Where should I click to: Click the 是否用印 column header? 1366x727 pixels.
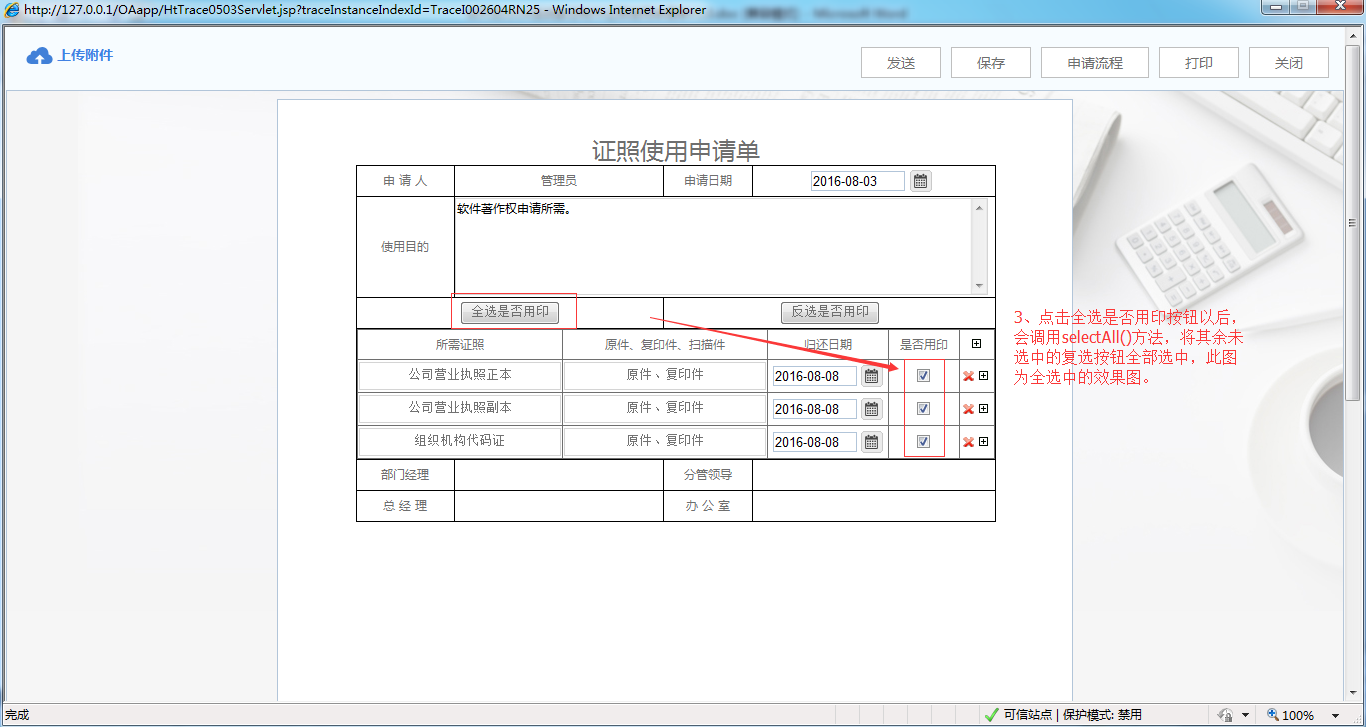click(x=924, y=345)
